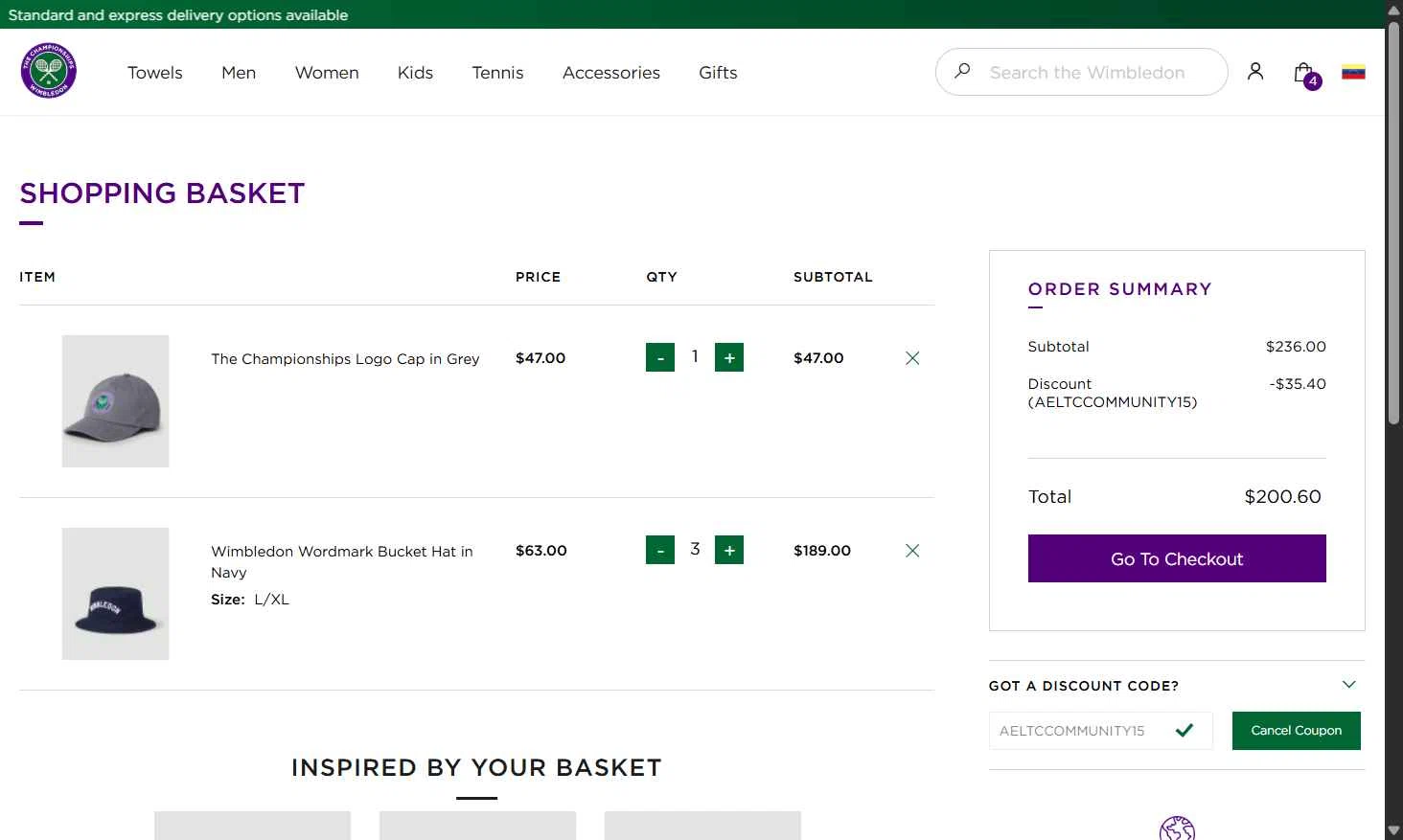Click the Inspired By Your Basket heading

(x=476, y=768)
